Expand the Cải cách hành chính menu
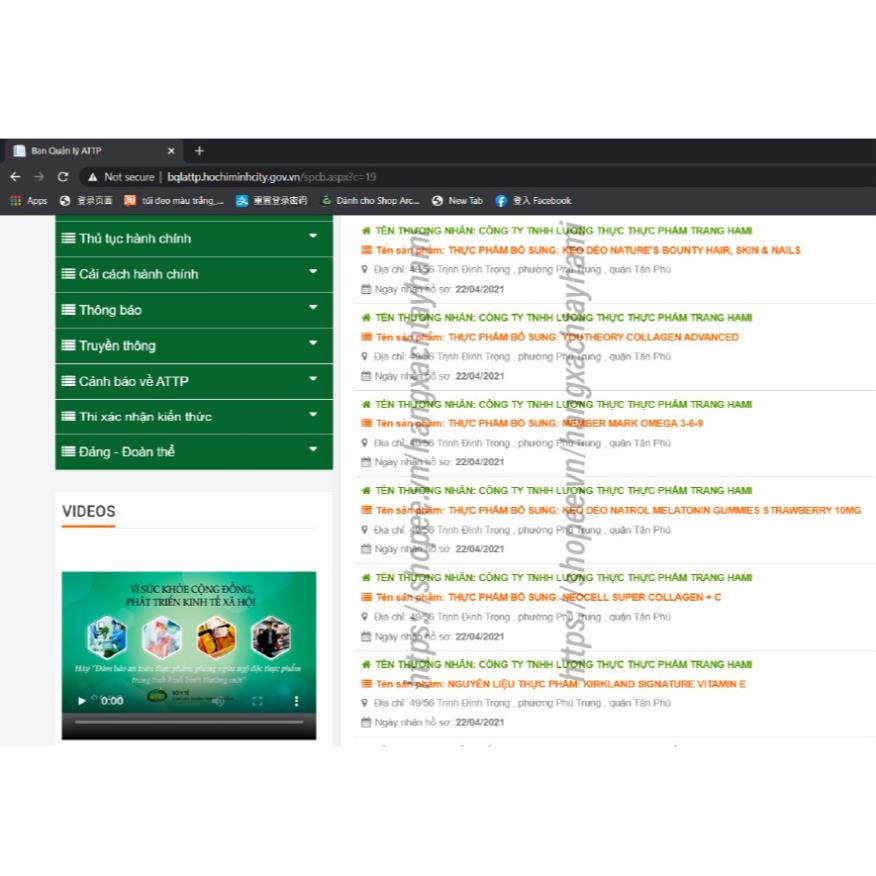This screenshot has height=876, width=876. tap(313, 272)
